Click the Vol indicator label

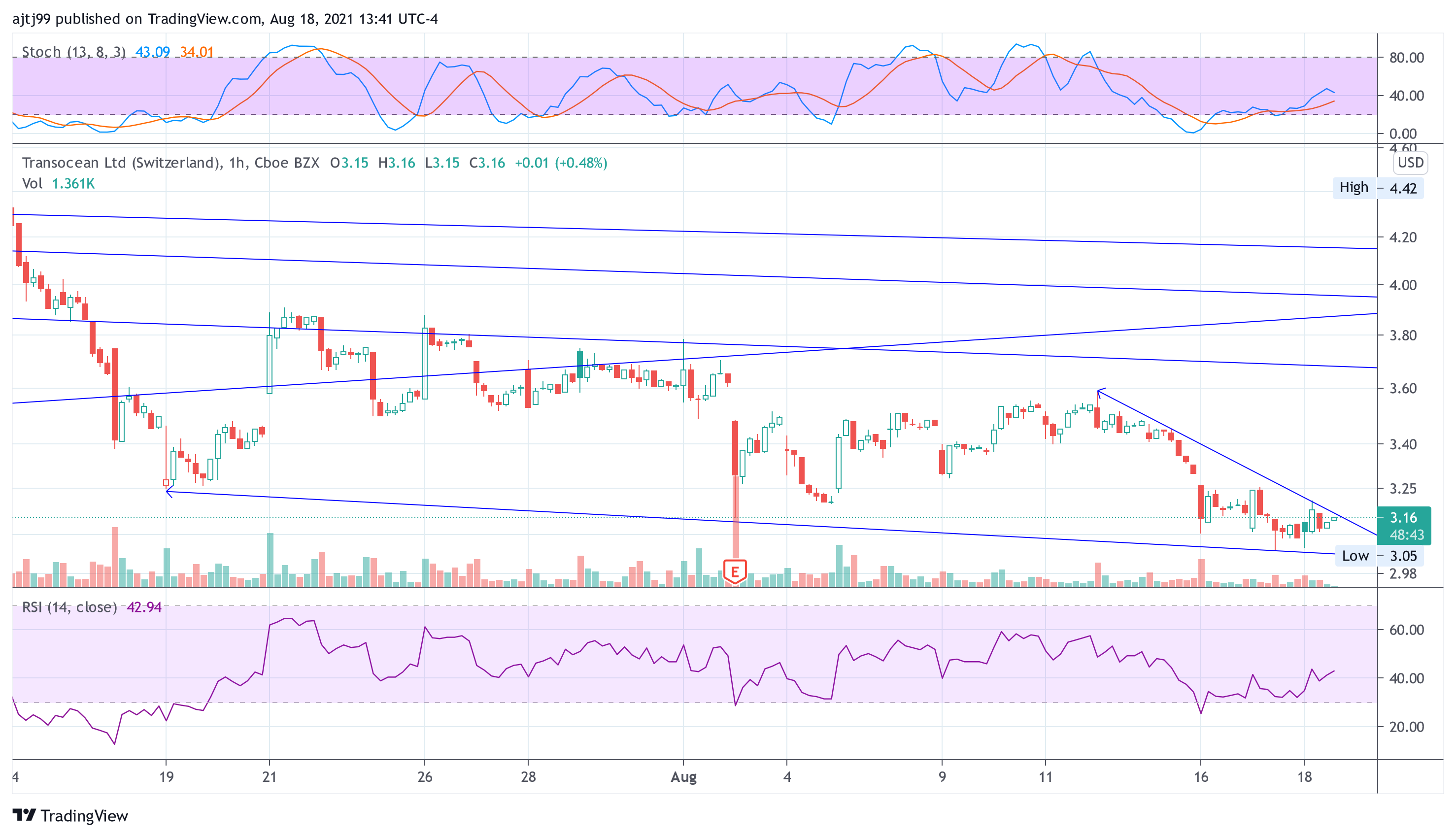pyautogui.click(x=32, y=183)
